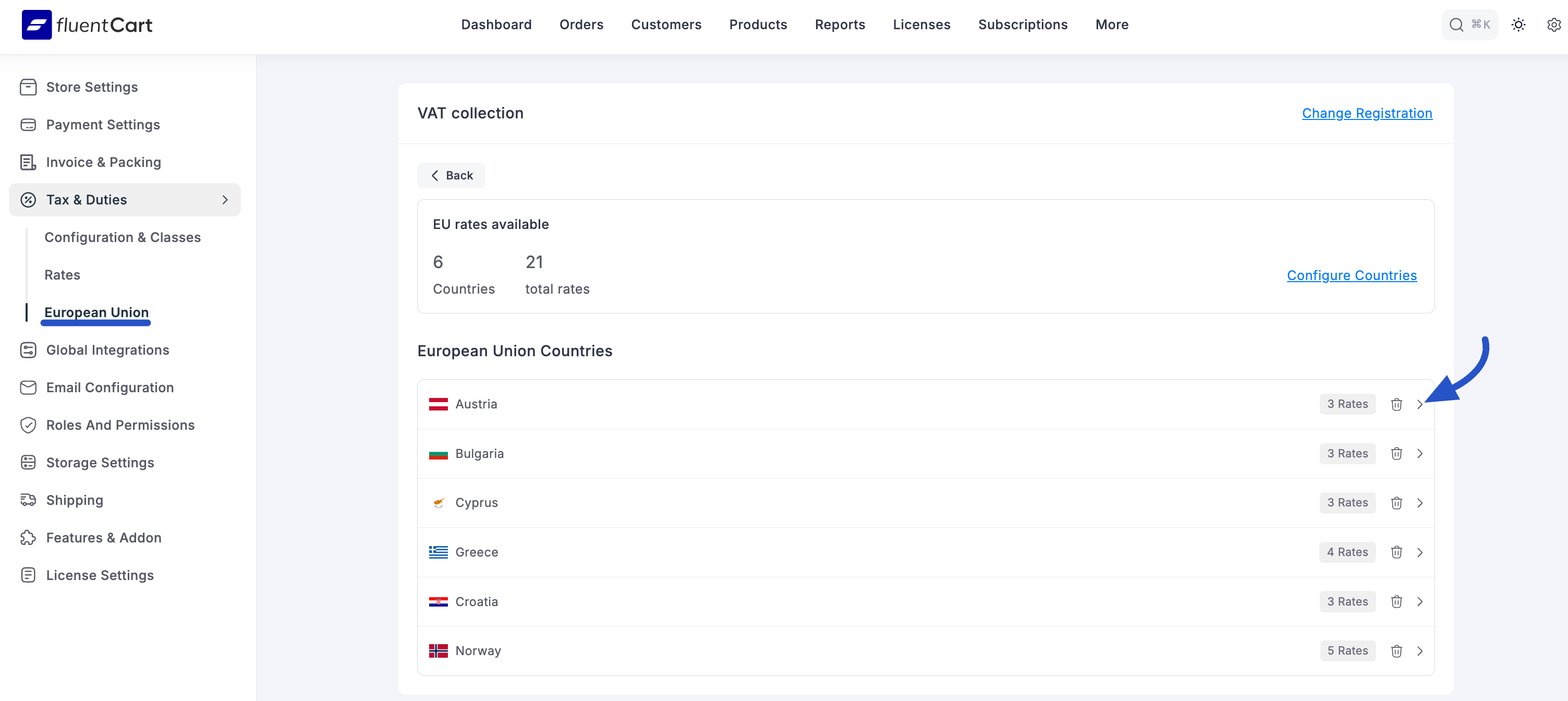Click the Tax & Duties percent icon

[29, 199]
